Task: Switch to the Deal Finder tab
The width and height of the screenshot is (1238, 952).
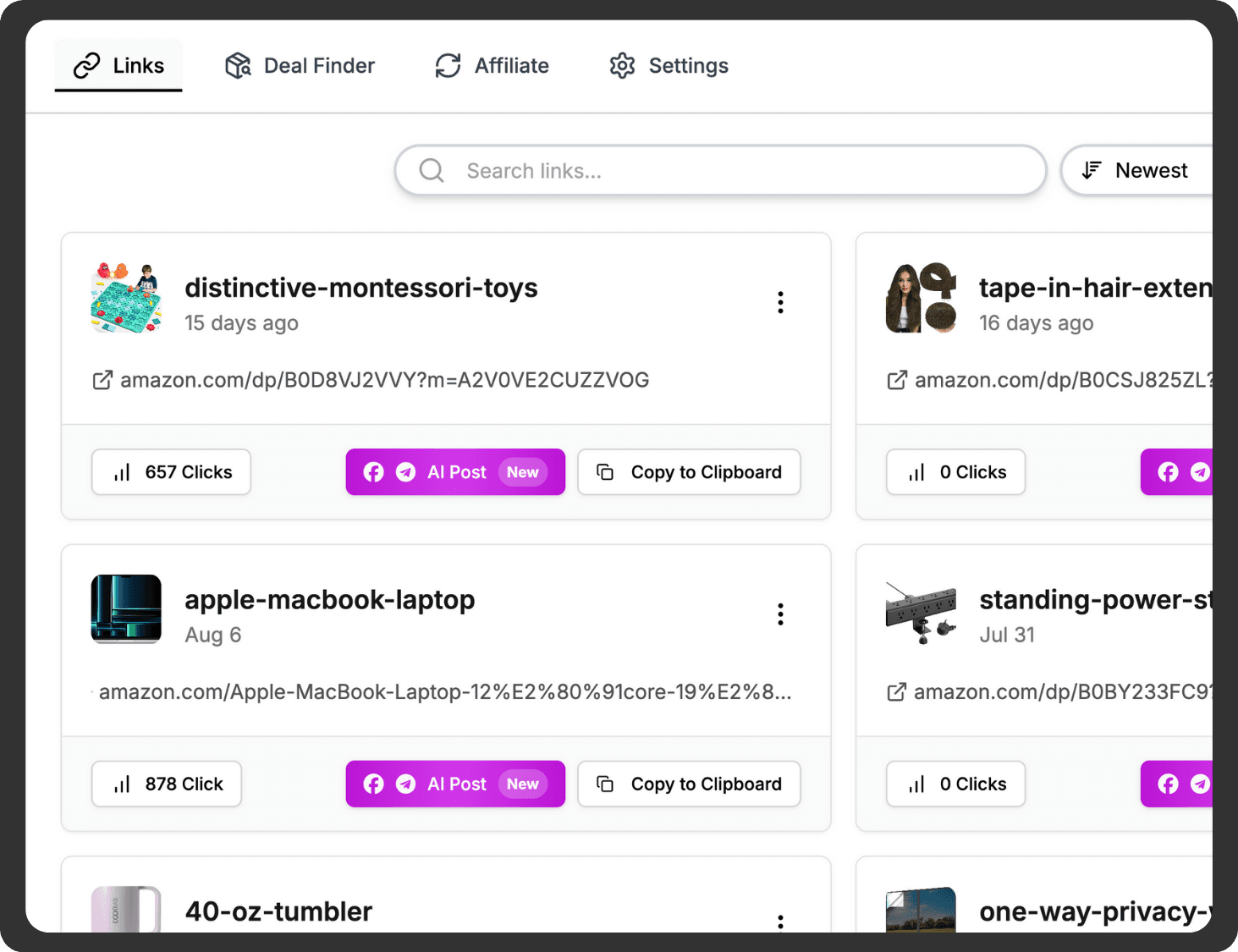Action: (300, 66)
